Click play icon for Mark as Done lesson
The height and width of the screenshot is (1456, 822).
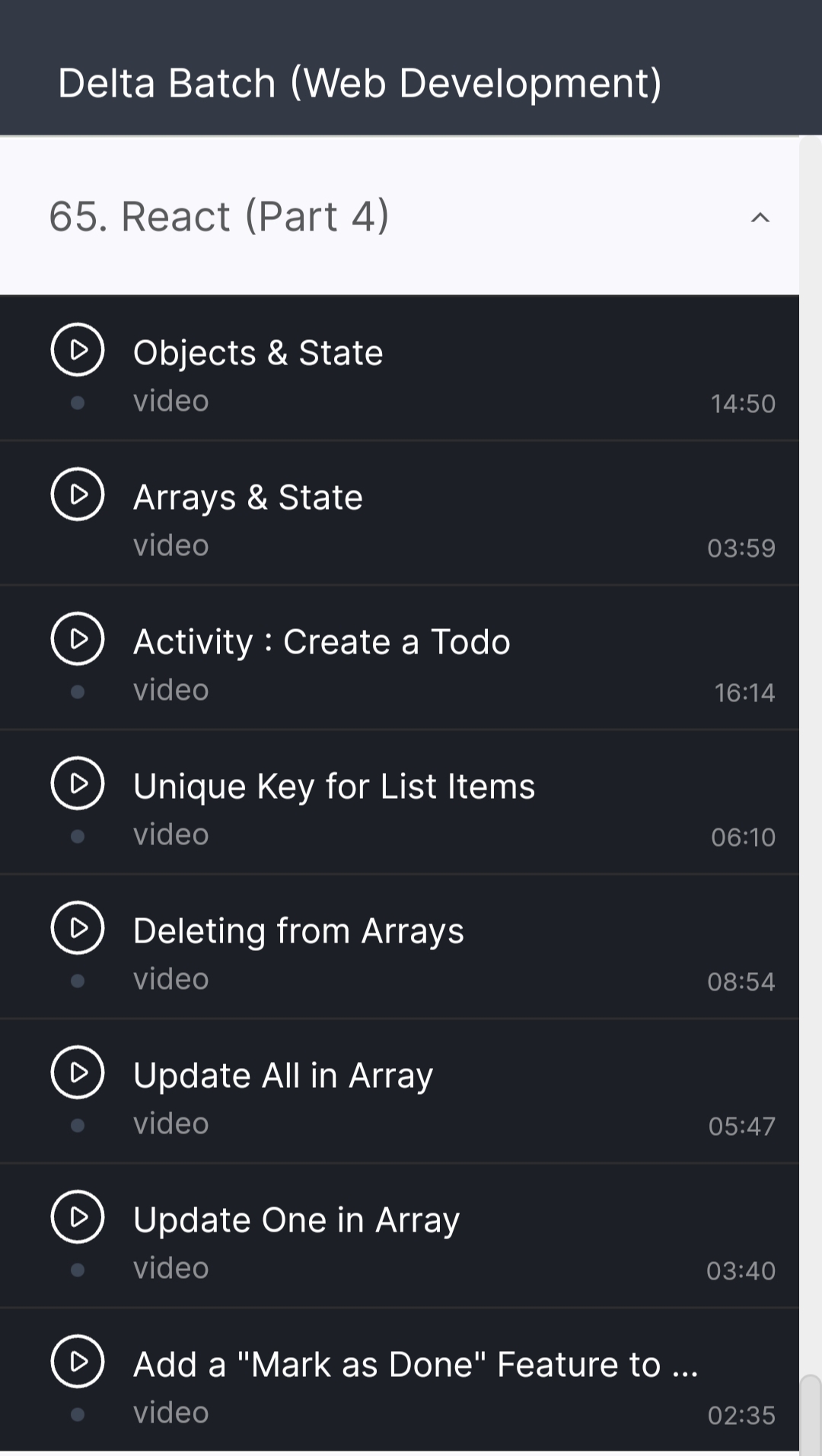pos(77,1362)
